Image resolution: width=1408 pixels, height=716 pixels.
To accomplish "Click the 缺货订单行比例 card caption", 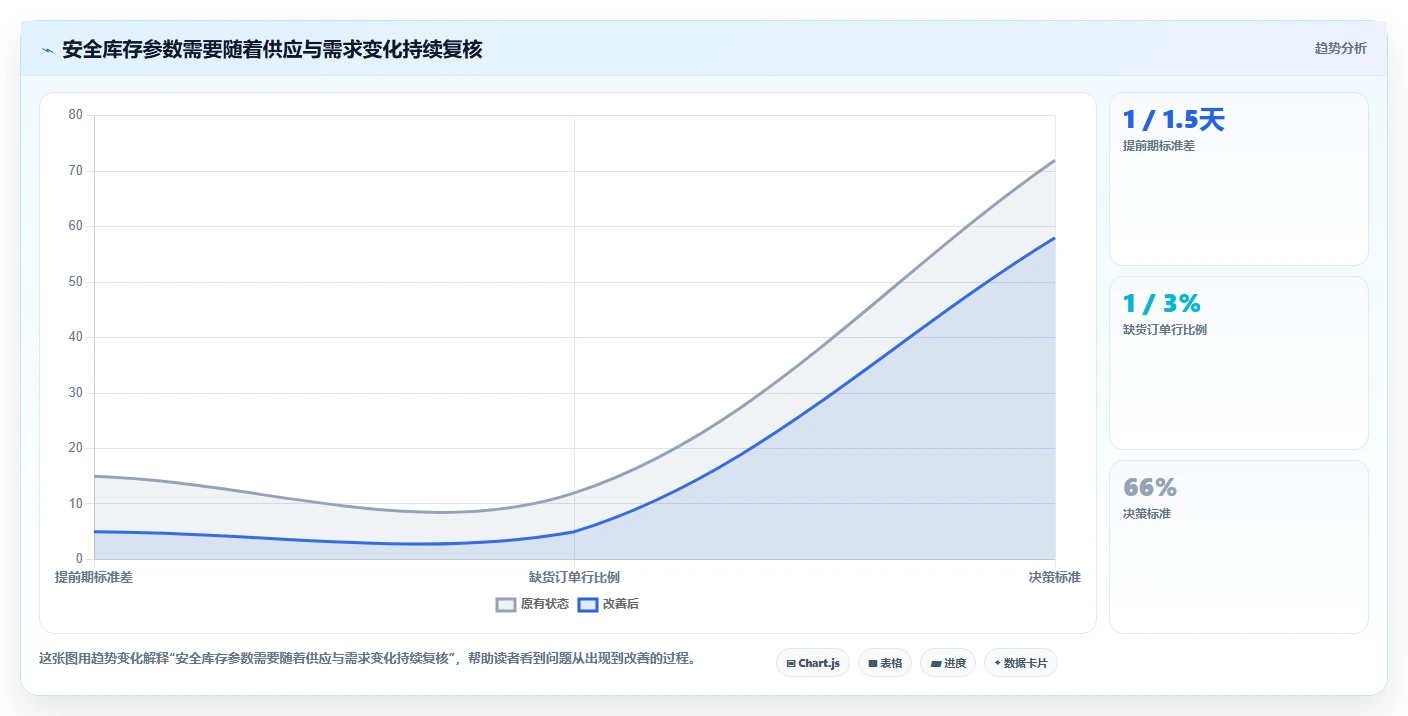I will coord(1165,330).
